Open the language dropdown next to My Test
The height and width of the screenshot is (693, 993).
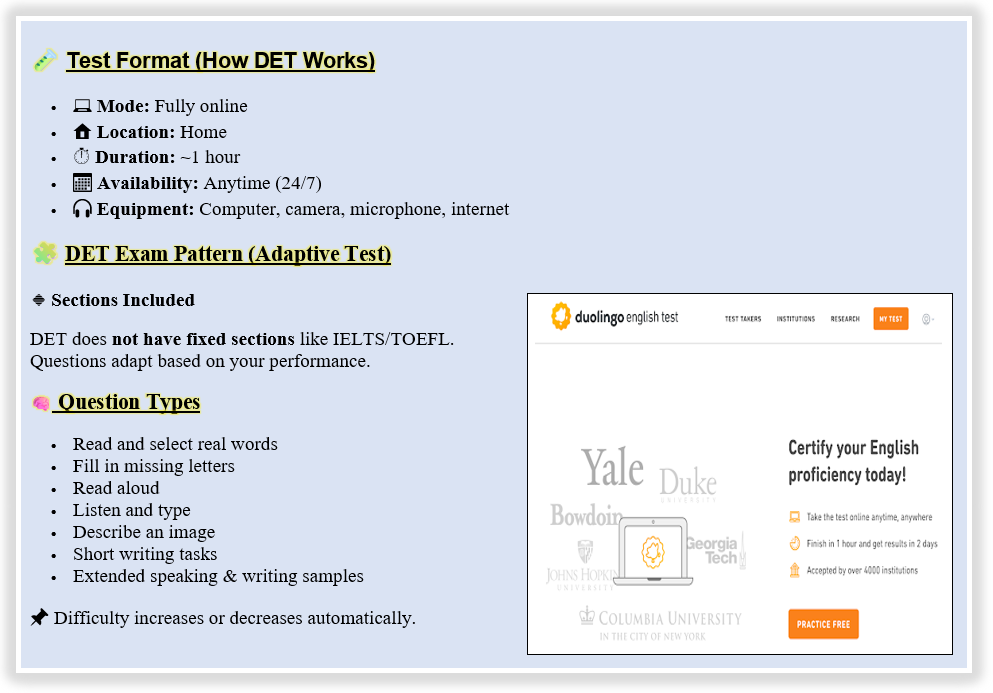[927, 319]
